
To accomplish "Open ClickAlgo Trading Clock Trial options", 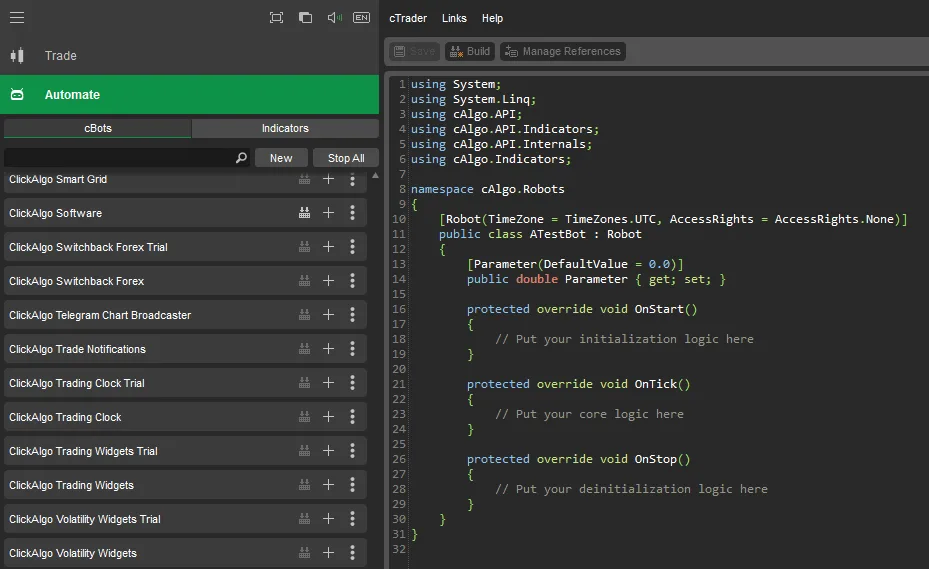I will tap(353, 383).
